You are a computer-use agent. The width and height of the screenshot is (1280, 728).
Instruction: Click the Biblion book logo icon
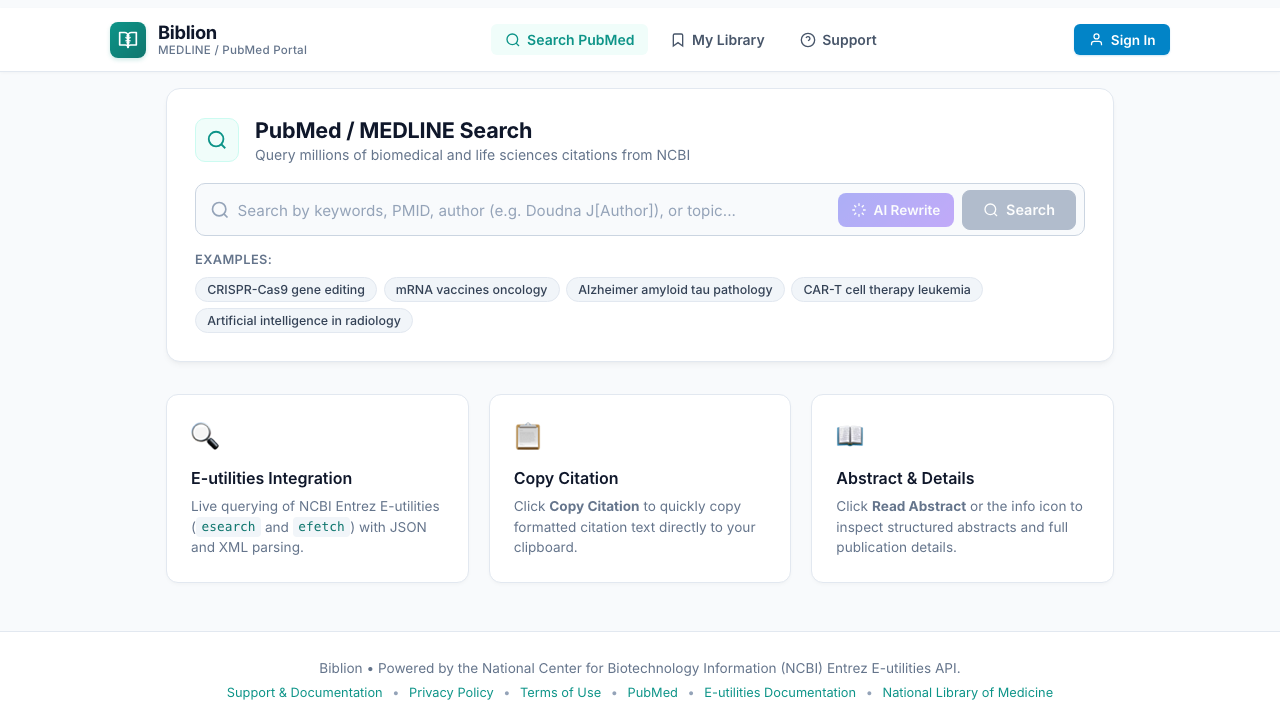pos(128,40)
